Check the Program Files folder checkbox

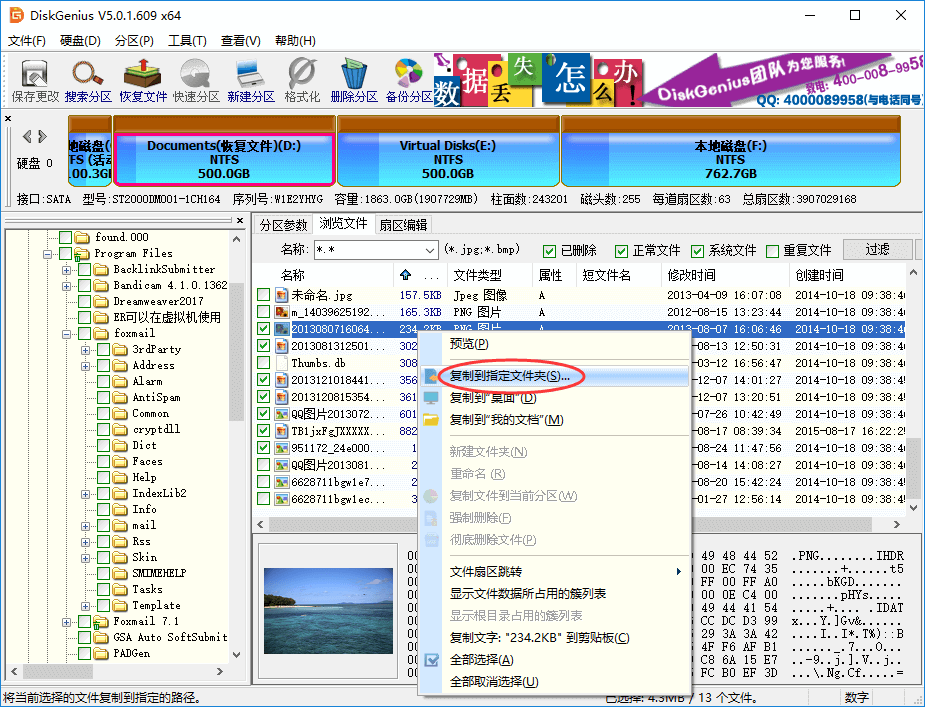click(65, 253)
